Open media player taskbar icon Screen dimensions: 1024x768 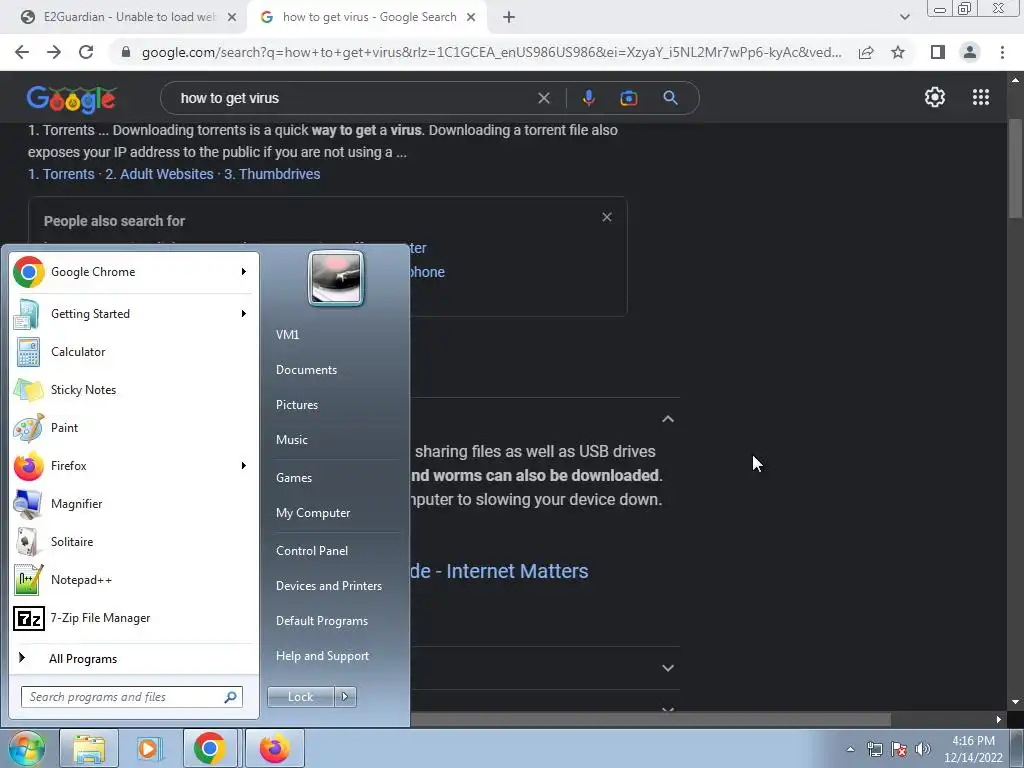pos(149,748)
